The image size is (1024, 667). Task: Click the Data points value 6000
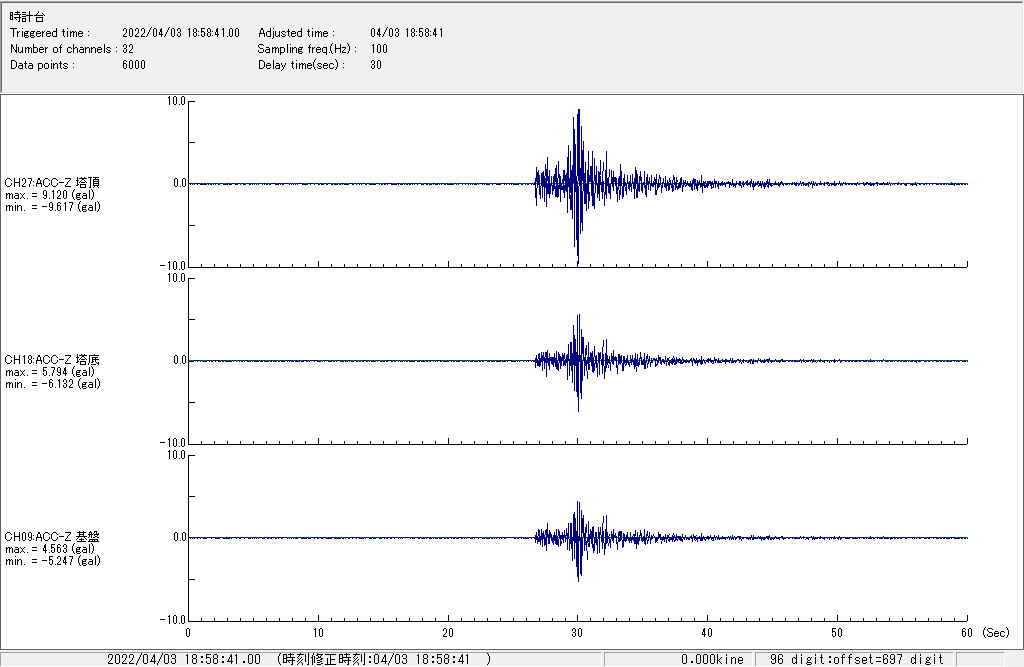[134, 65]
